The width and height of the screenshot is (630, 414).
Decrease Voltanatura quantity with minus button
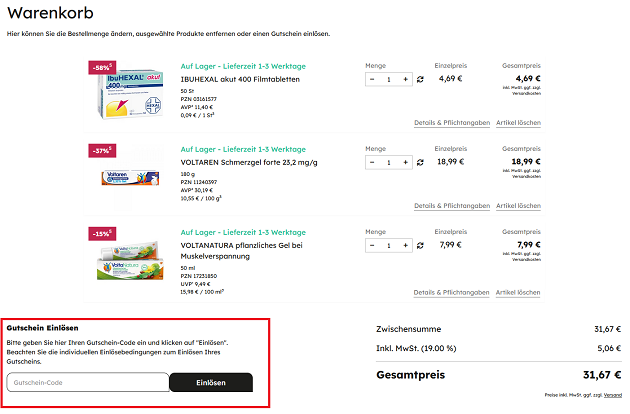coord(372,245)
